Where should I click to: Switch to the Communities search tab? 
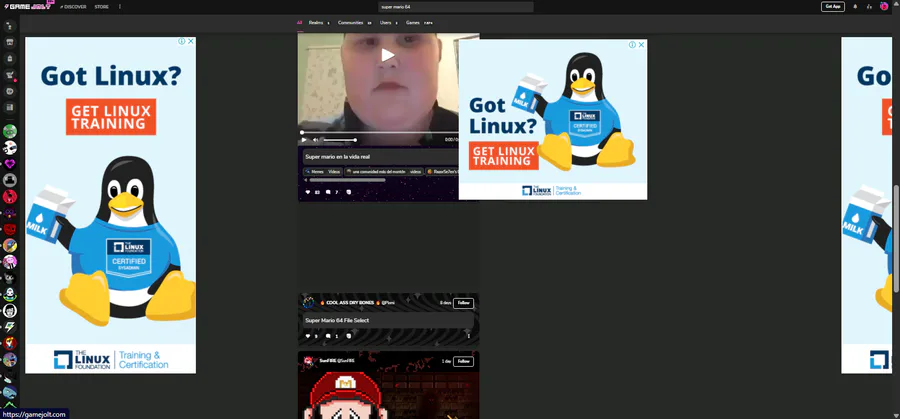point(355,22)
